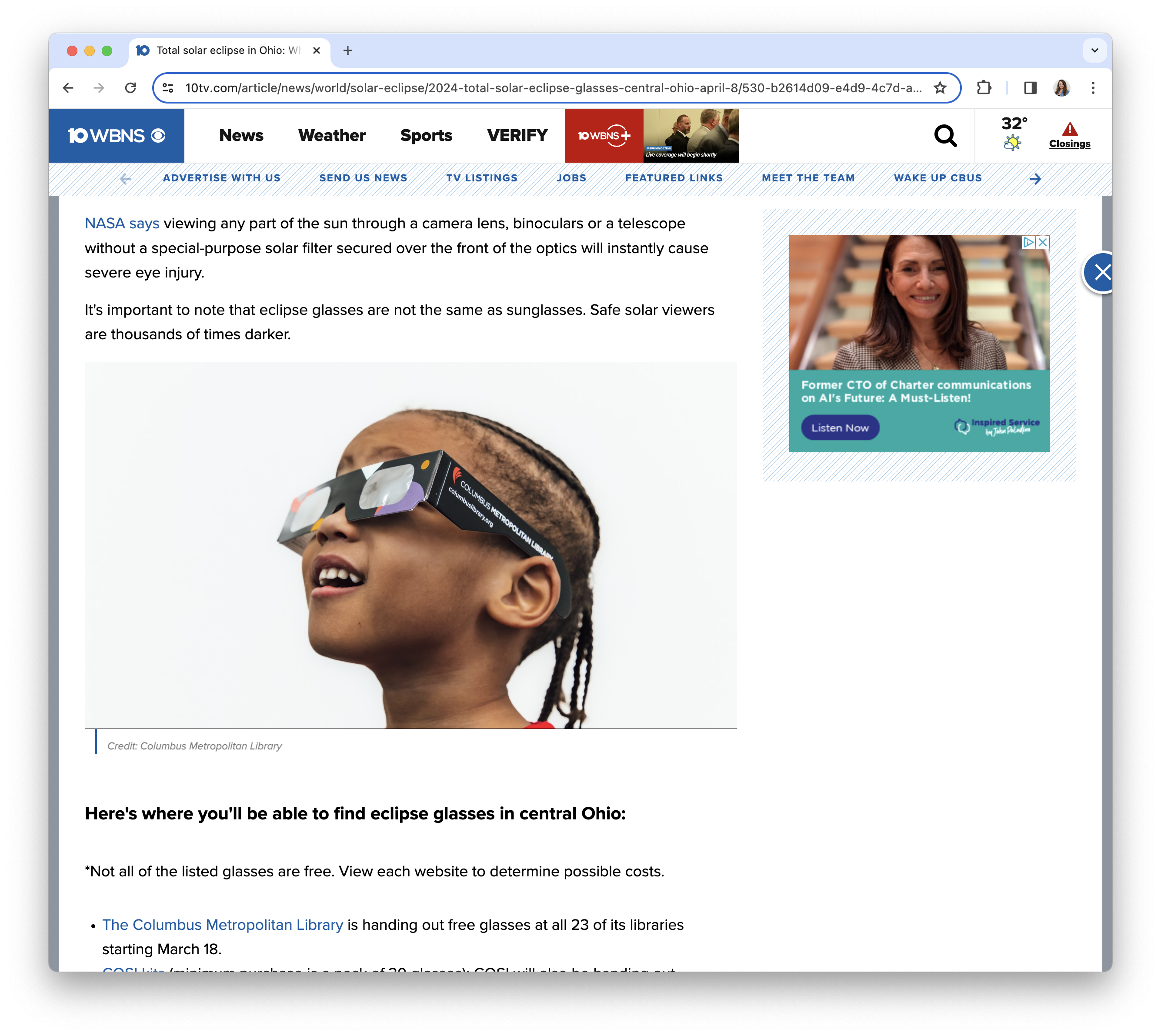Screen dimensions: 1161x1036
Task: Expand the tab search dropdown
Action: (x=1094, y=50)
